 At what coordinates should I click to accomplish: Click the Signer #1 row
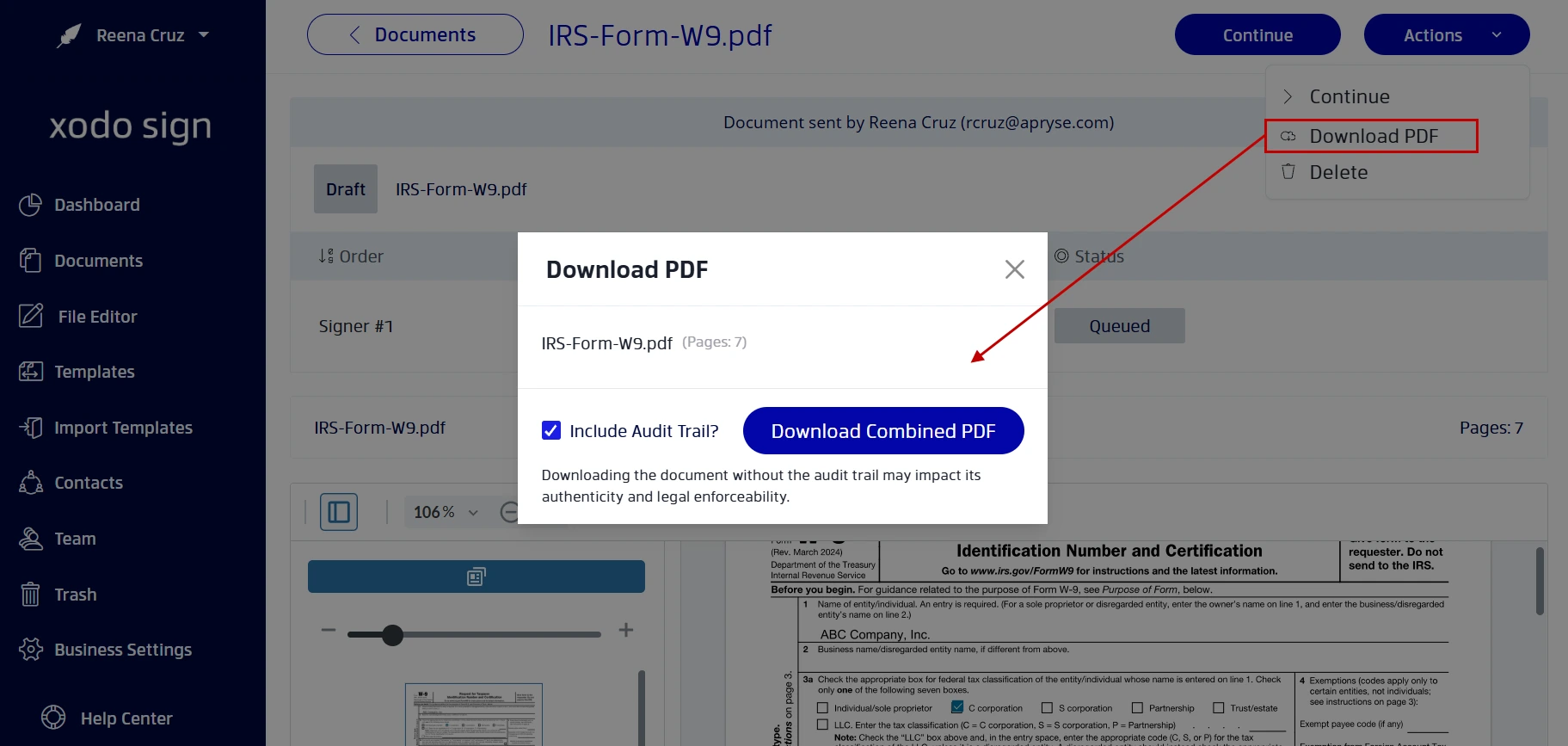click(x=356, y=326)
